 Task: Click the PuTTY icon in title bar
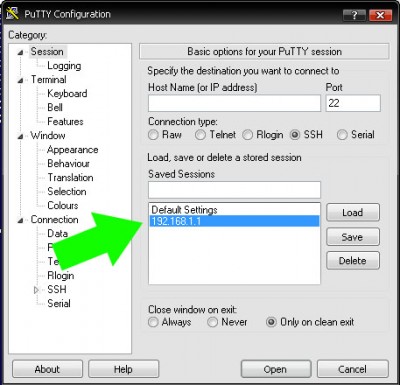tap(12, 13)
